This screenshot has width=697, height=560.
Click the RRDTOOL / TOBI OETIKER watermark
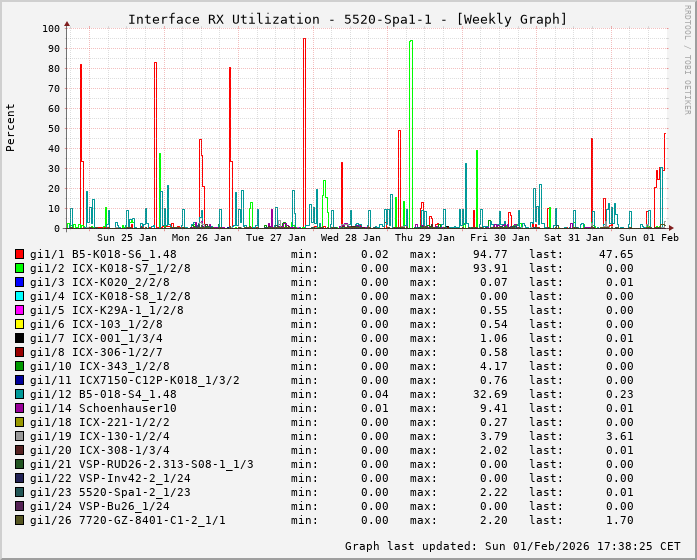687,58
